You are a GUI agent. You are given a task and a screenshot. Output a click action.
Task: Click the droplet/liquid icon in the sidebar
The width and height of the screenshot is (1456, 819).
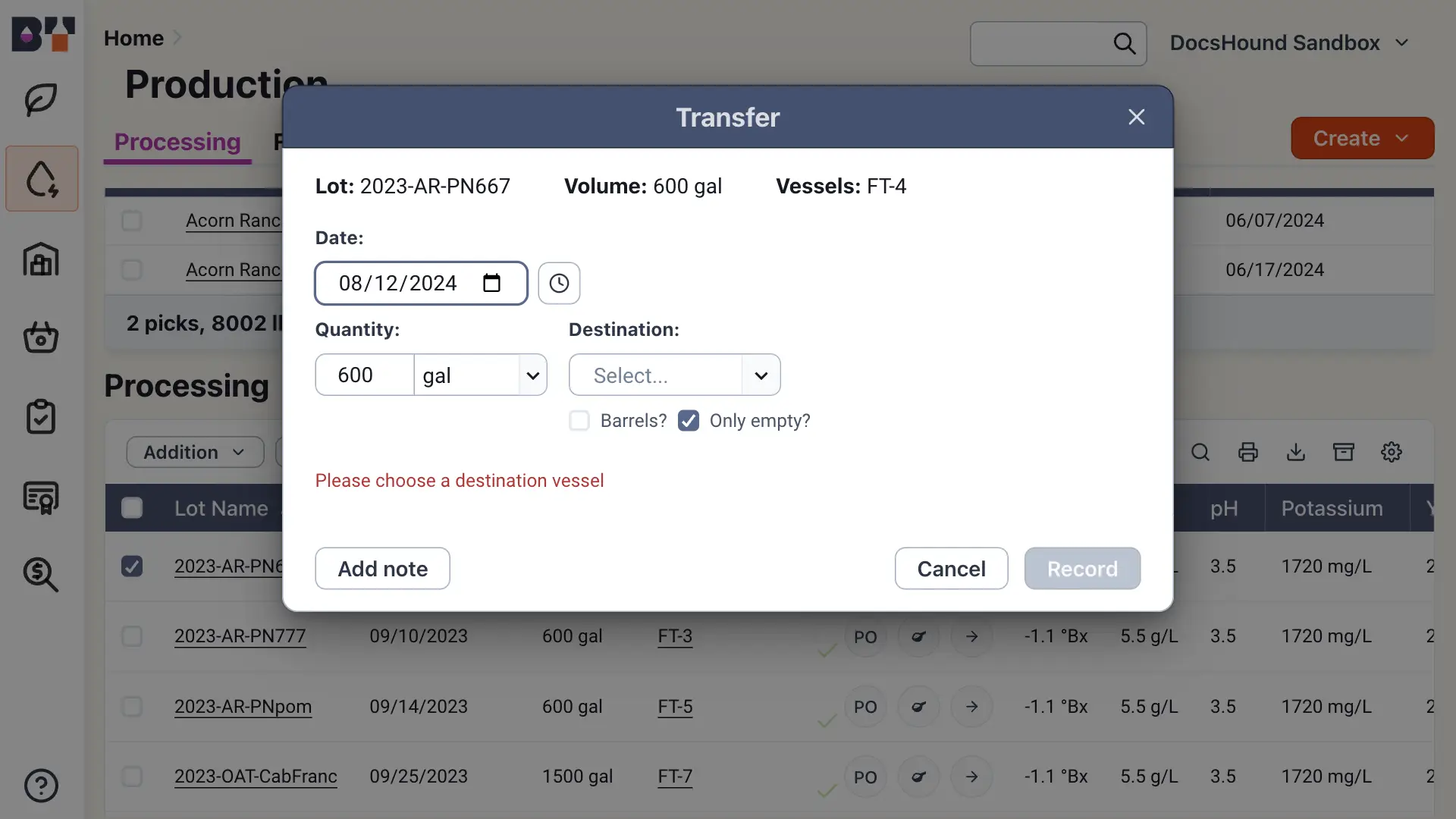point(41,178)
